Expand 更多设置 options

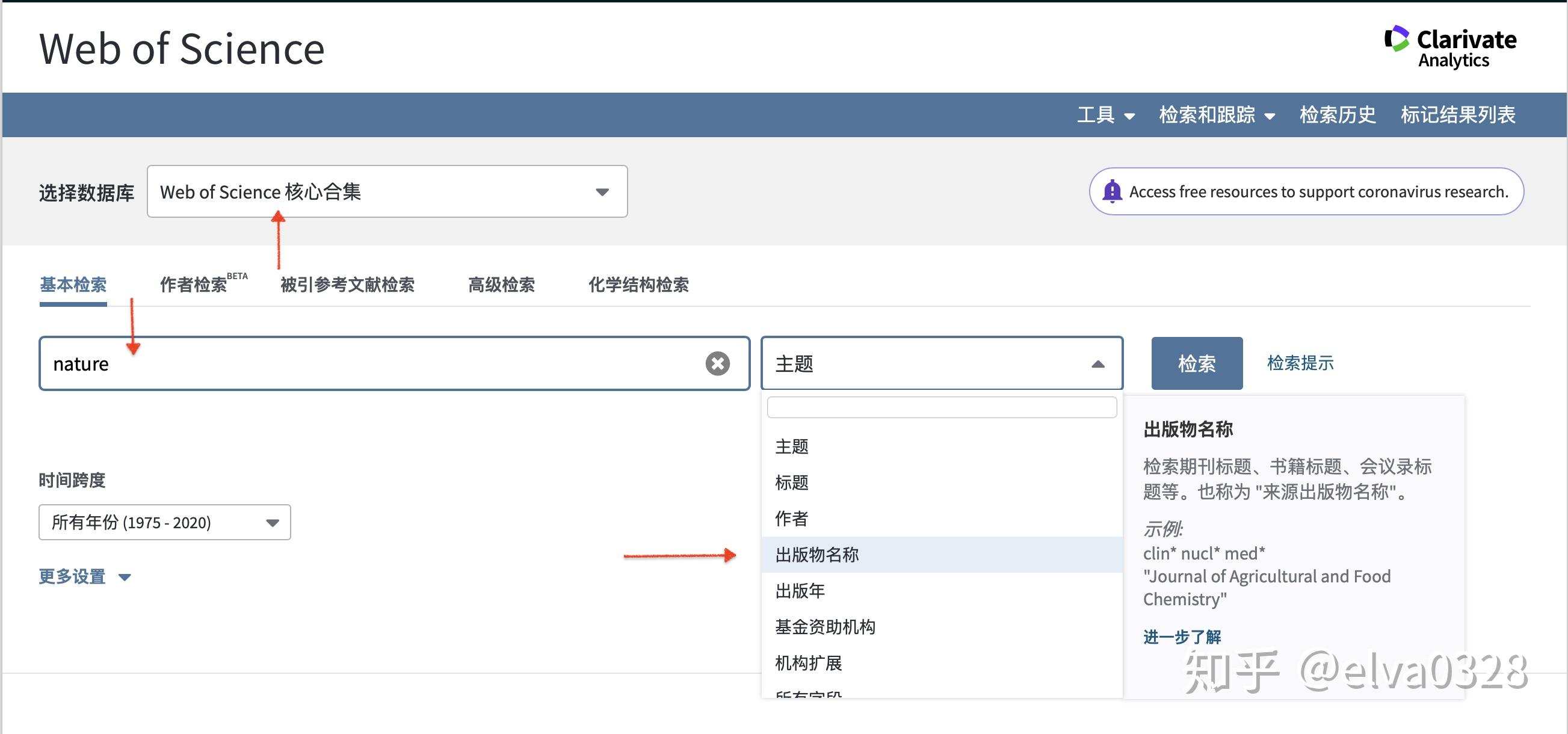point(85,576)
